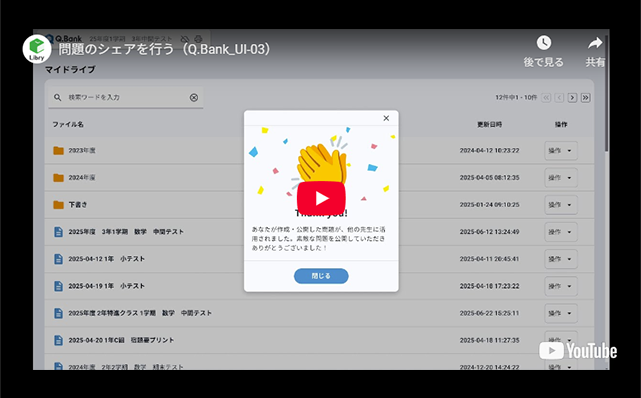Click document icon of 2025-04-12 1年 小テスト
This screenshot has width=641, height=398.
point(58,259)
